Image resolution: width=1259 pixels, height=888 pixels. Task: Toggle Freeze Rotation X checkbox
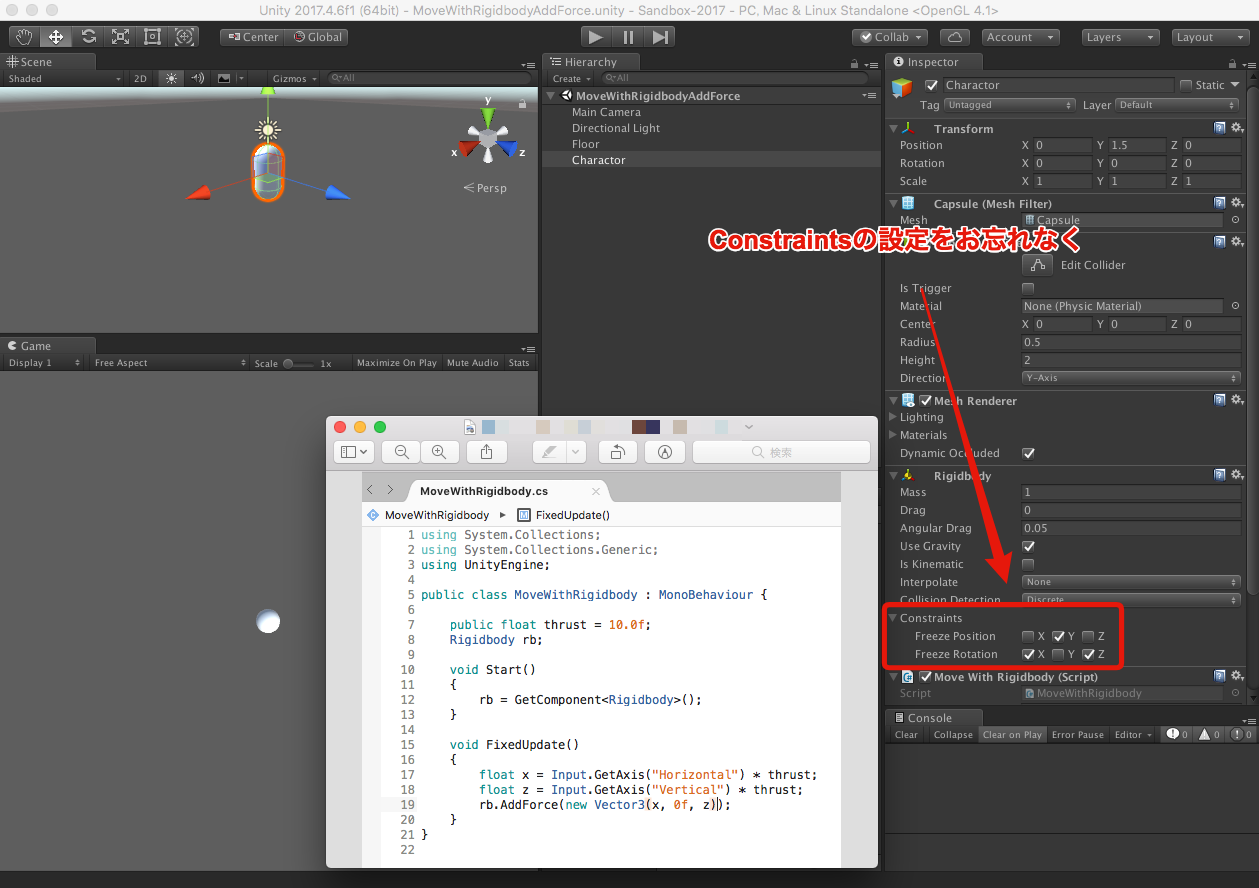(x=1028, y=654)
